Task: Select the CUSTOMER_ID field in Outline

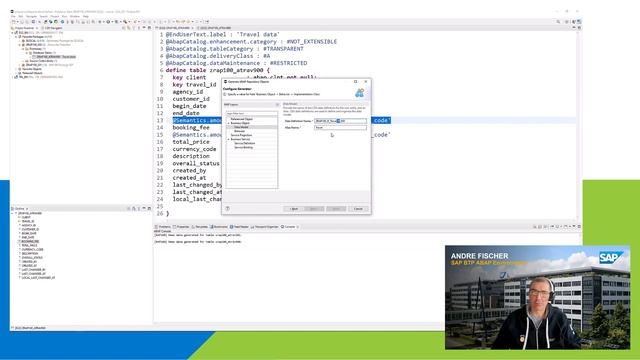Action: 30,229
